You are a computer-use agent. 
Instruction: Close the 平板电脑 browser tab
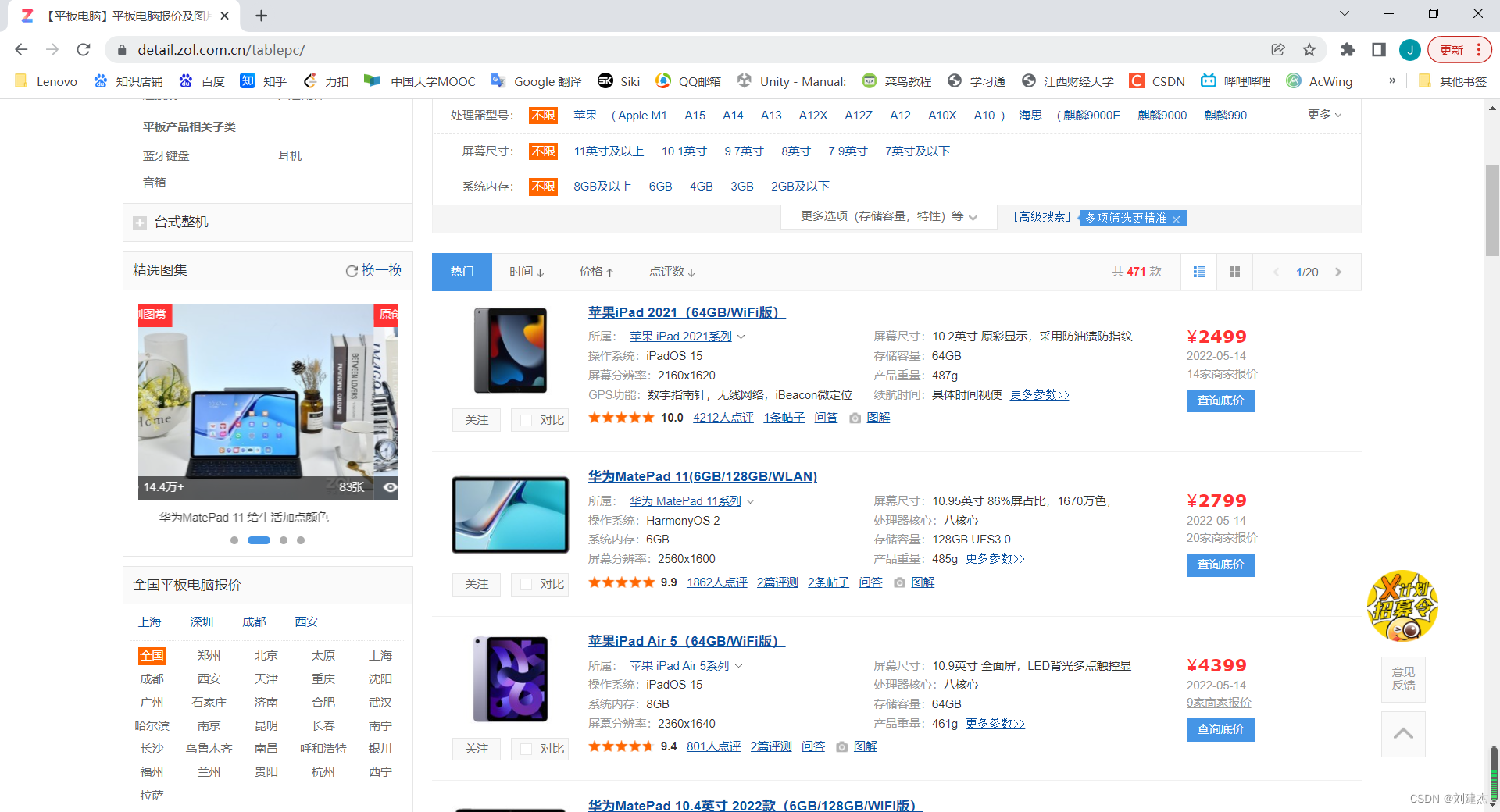(x=224, y=16)
